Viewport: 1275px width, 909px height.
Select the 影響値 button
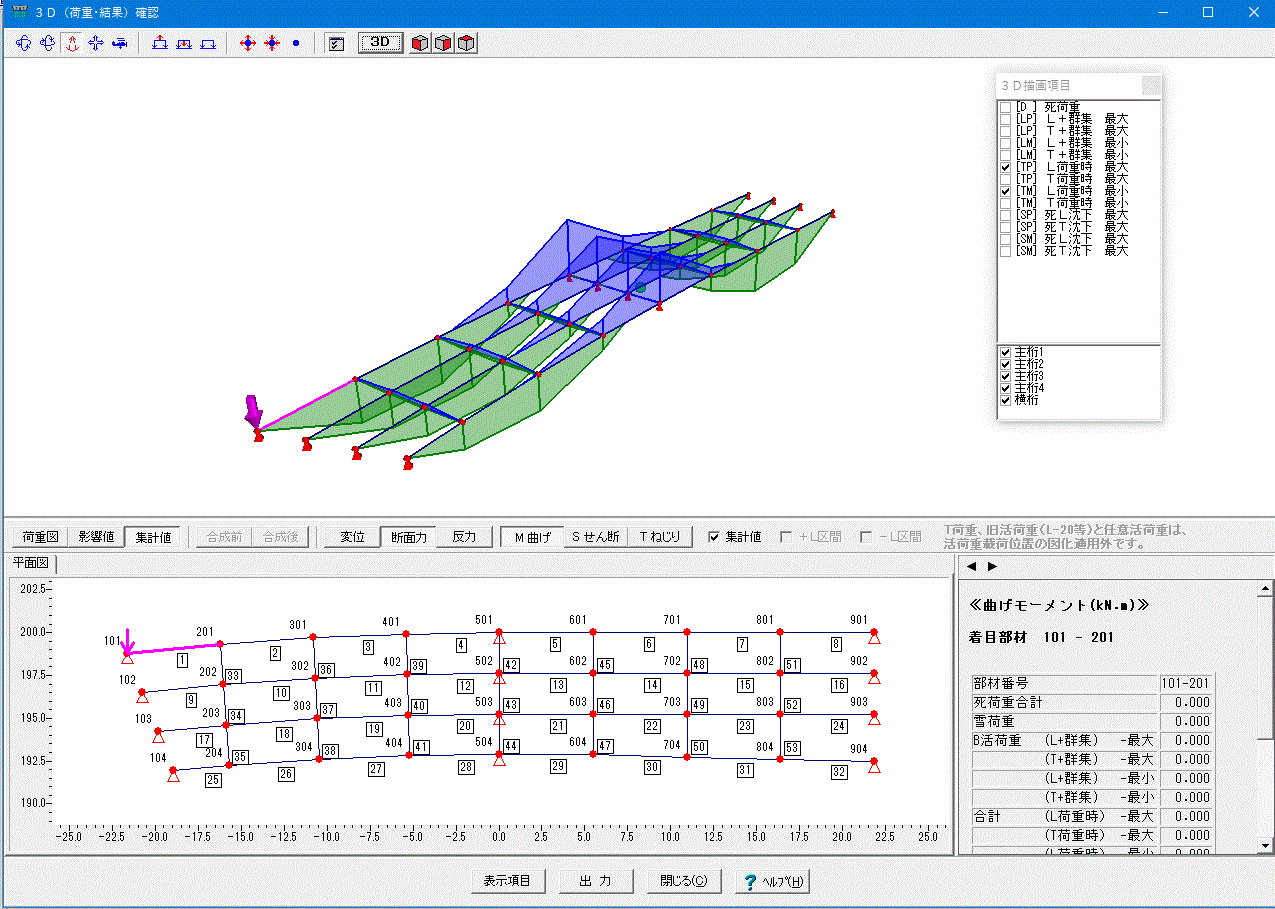click(x=97, y=537)
